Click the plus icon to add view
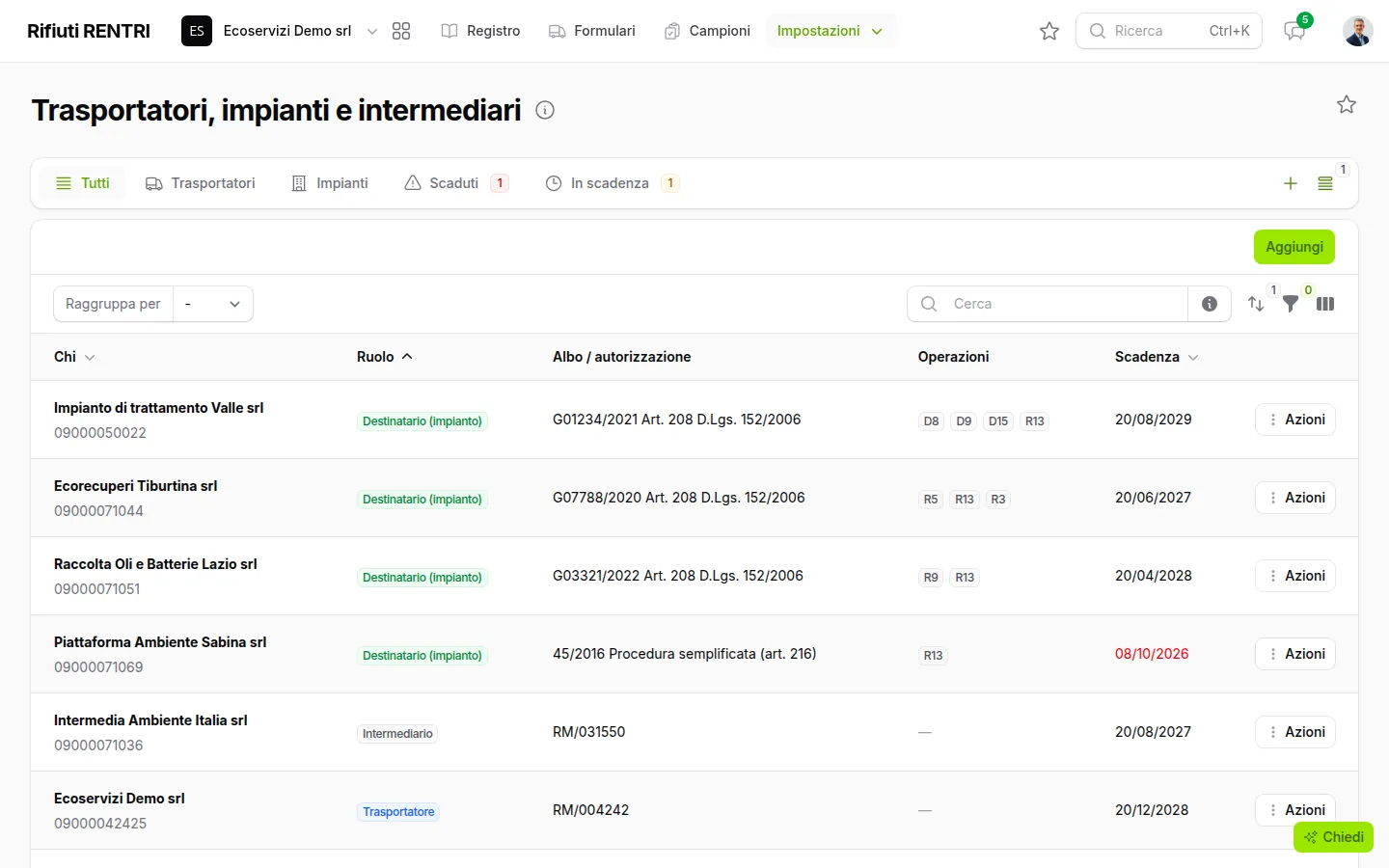 1291,183
